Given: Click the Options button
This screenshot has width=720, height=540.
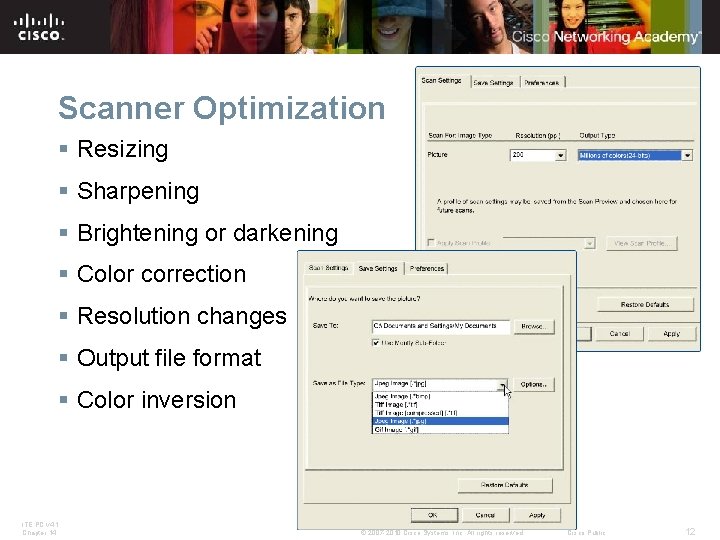Looking at the screenshot, I should (x=534, y=384).
